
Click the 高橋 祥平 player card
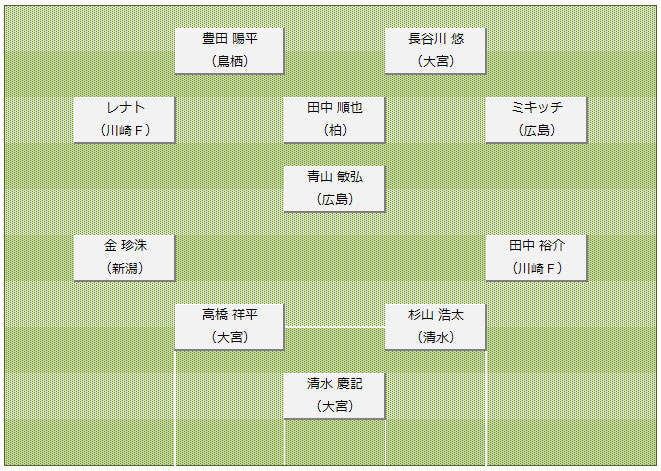point(229,326)
